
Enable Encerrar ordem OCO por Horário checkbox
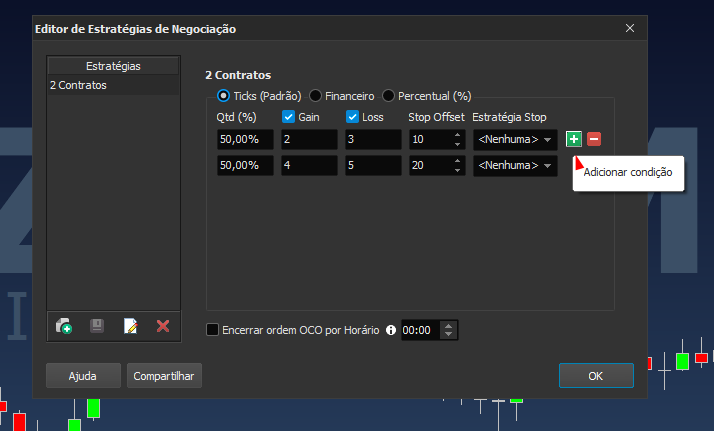point(213,330)
